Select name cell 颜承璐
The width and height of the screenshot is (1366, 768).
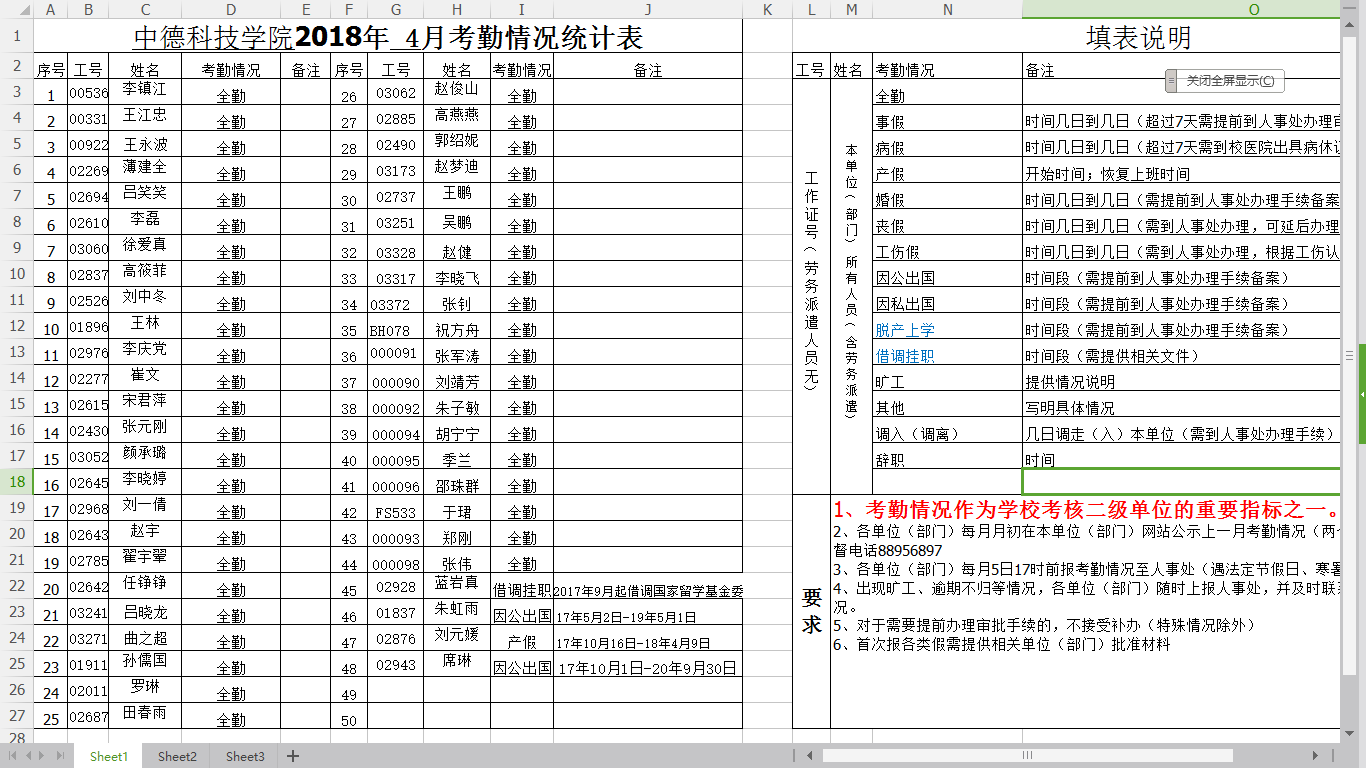tap(145, 455)
